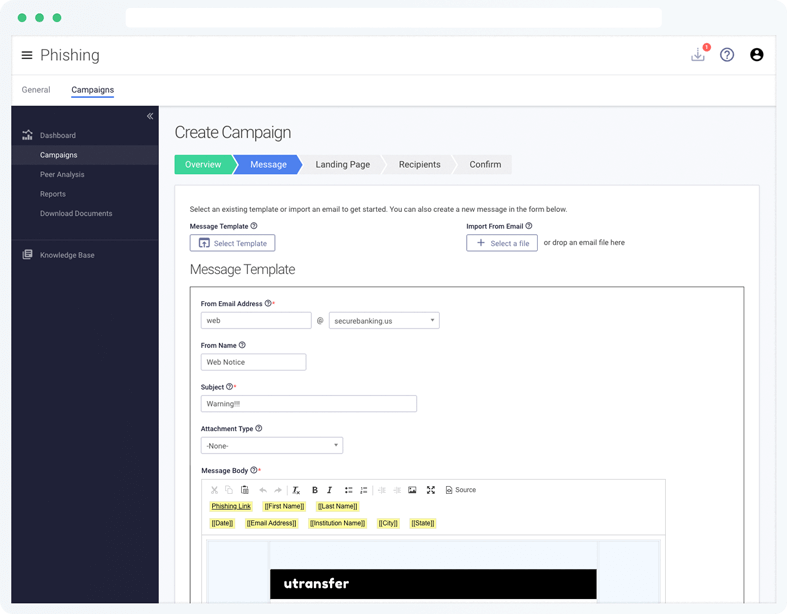787x614 pixels.
Task: Expand the Attachment Type dropdown
Action: tap(271, 446)
